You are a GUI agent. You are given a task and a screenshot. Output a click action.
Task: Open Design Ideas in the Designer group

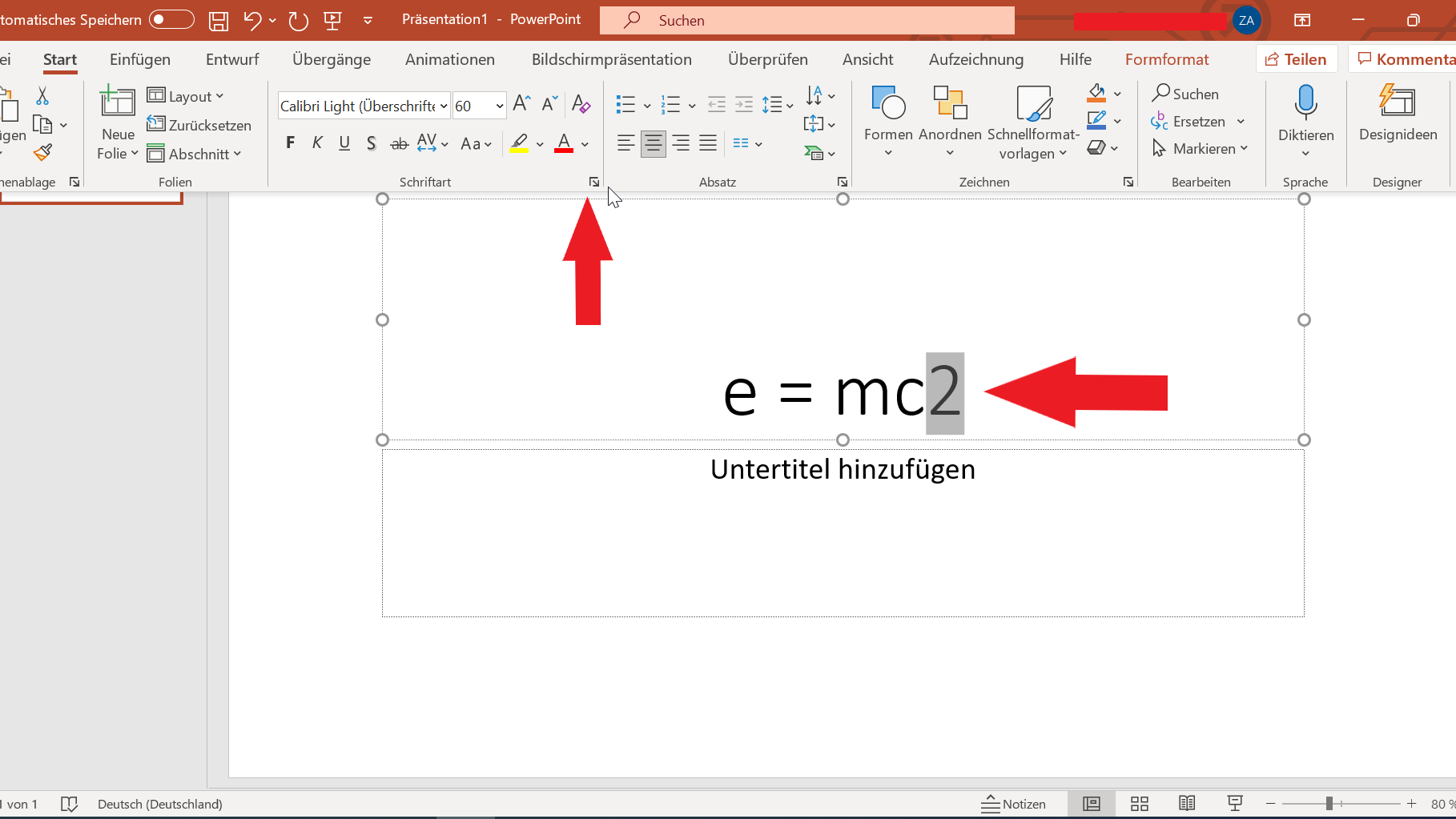point(1398,112)
